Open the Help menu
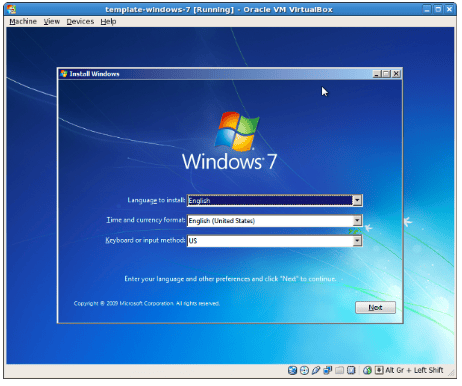462x386 pixels. coord(108,21)
